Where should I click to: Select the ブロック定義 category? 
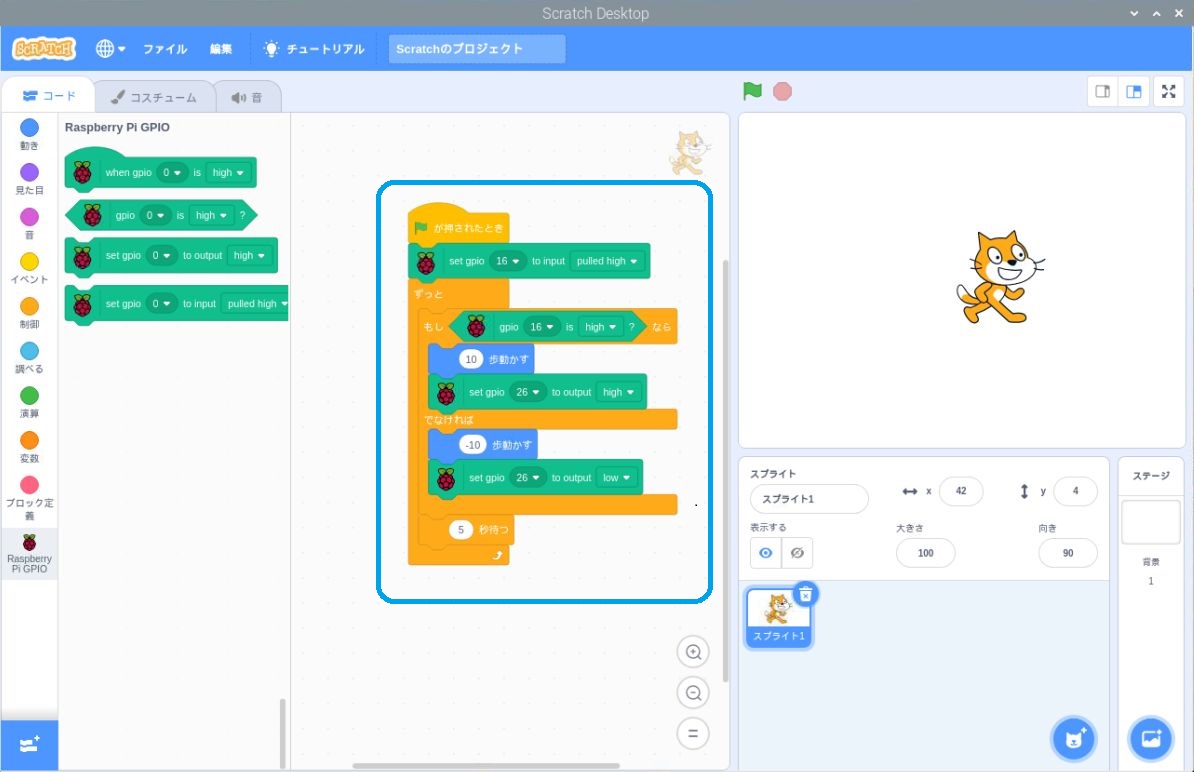click(29, 499)
